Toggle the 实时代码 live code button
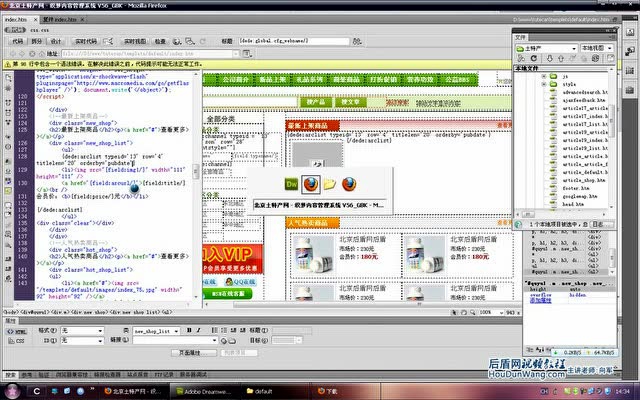Screen dimensions: 640x400 click(x=85, y=41)
